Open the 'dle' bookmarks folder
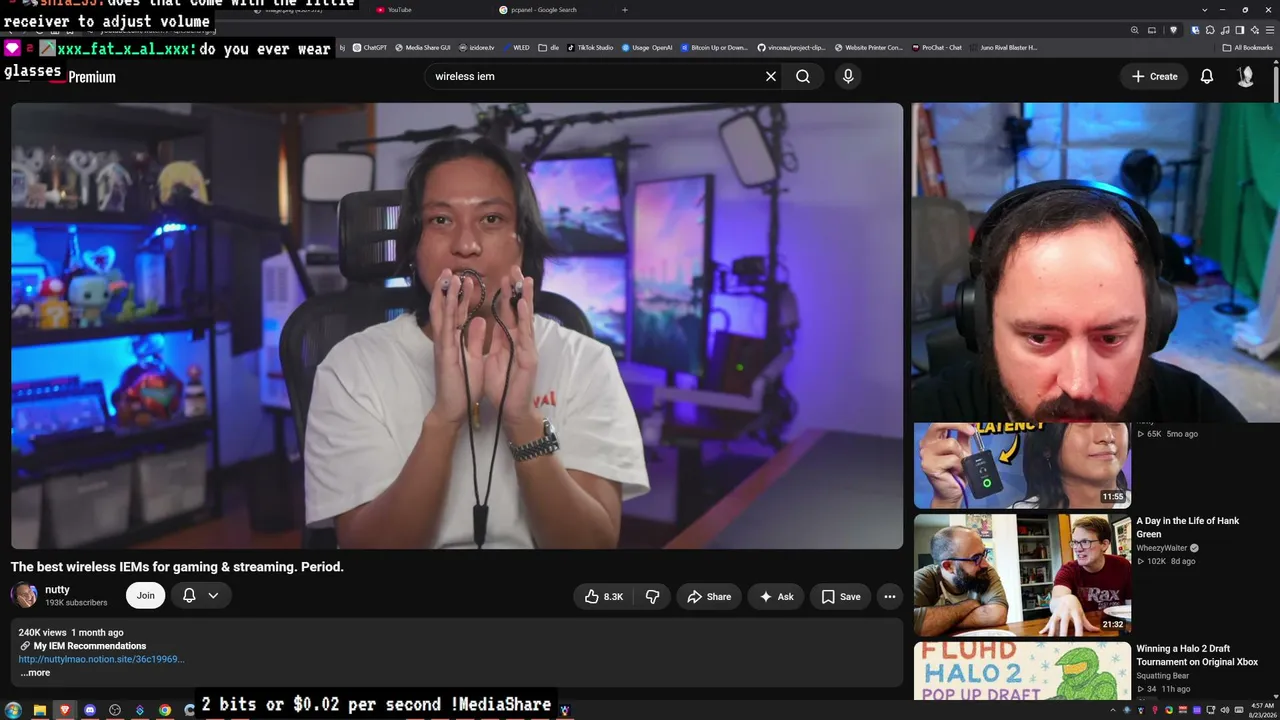The width and height of the screenshot is (1280, 720). click(x=549, y=47)
